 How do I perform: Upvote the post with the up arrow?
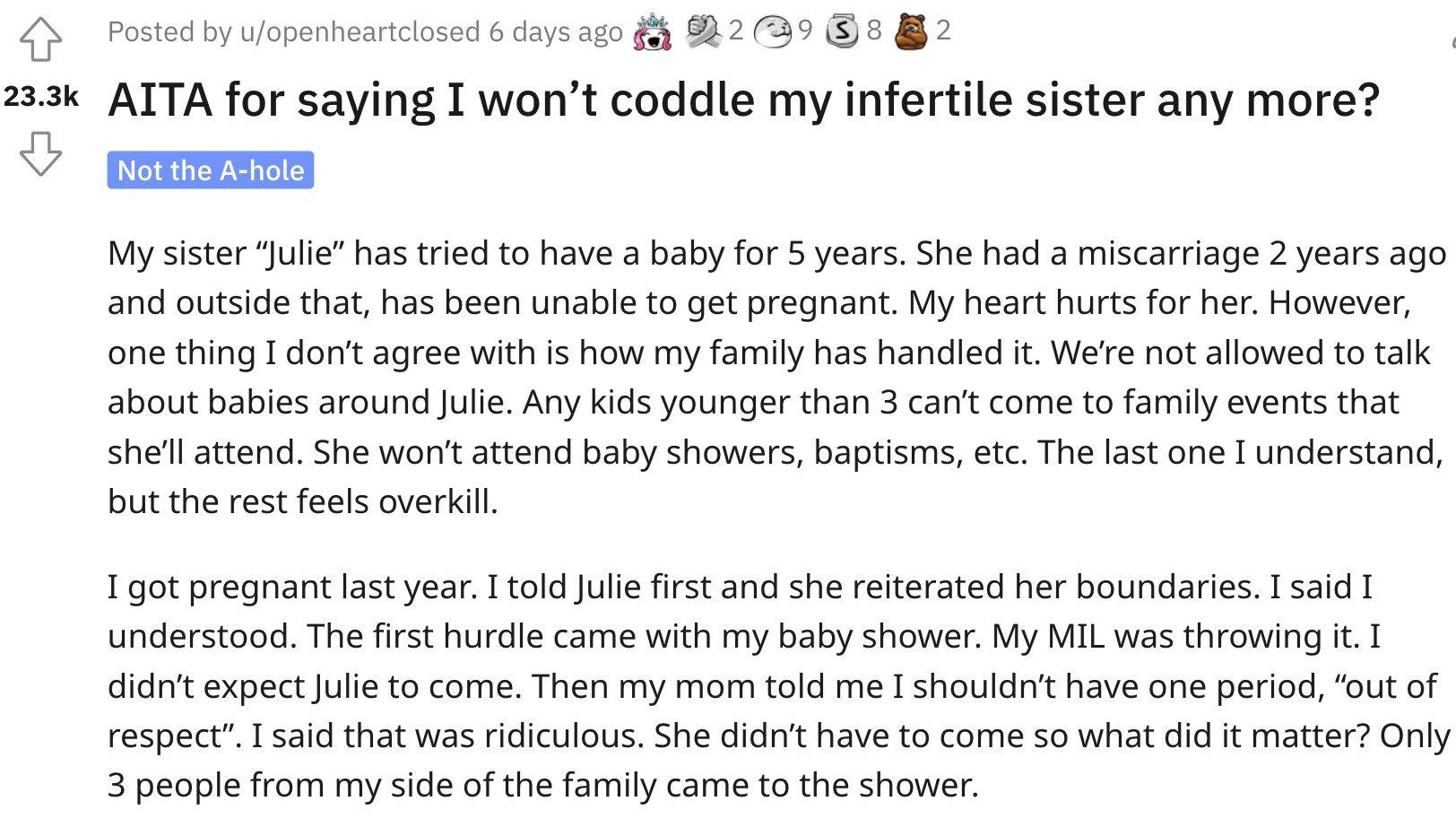[x=40, y=39]
